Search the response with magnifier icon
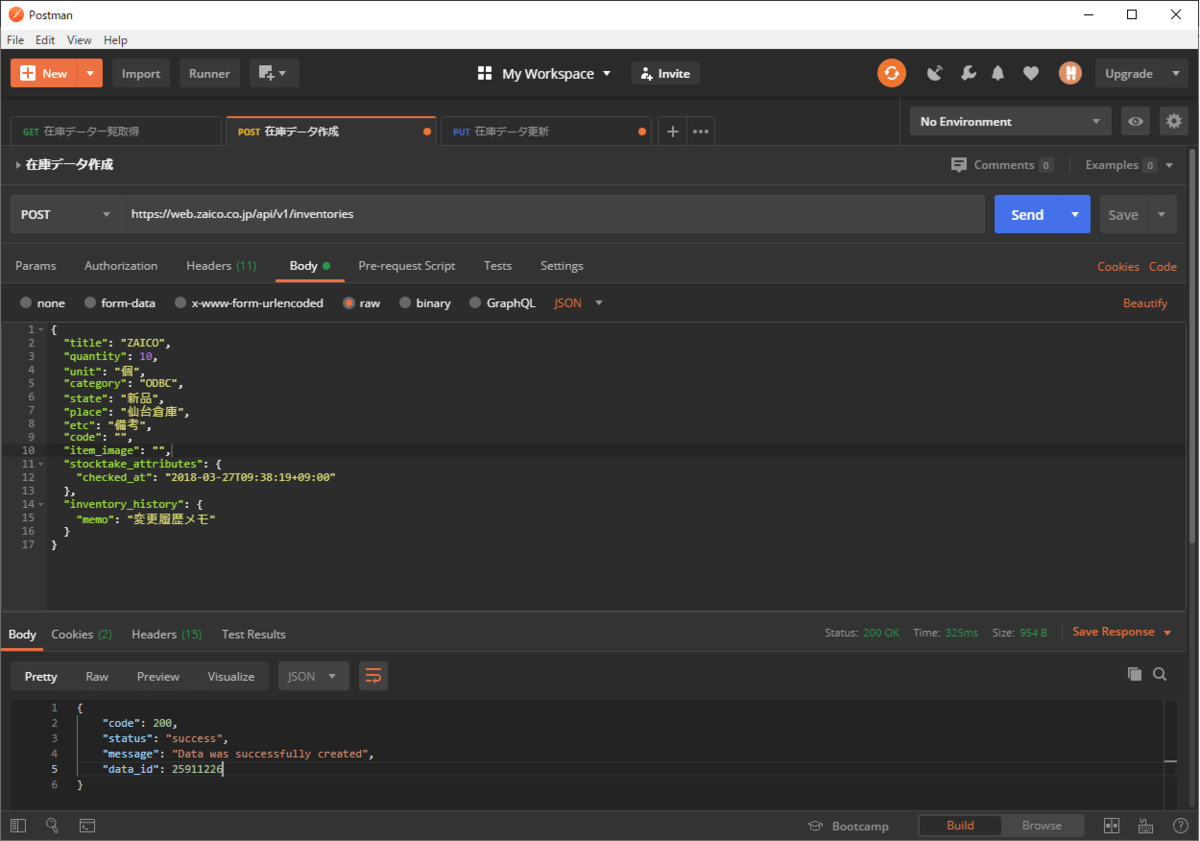The width and height of the screenshot is (1200, 841). point(1160,674)
